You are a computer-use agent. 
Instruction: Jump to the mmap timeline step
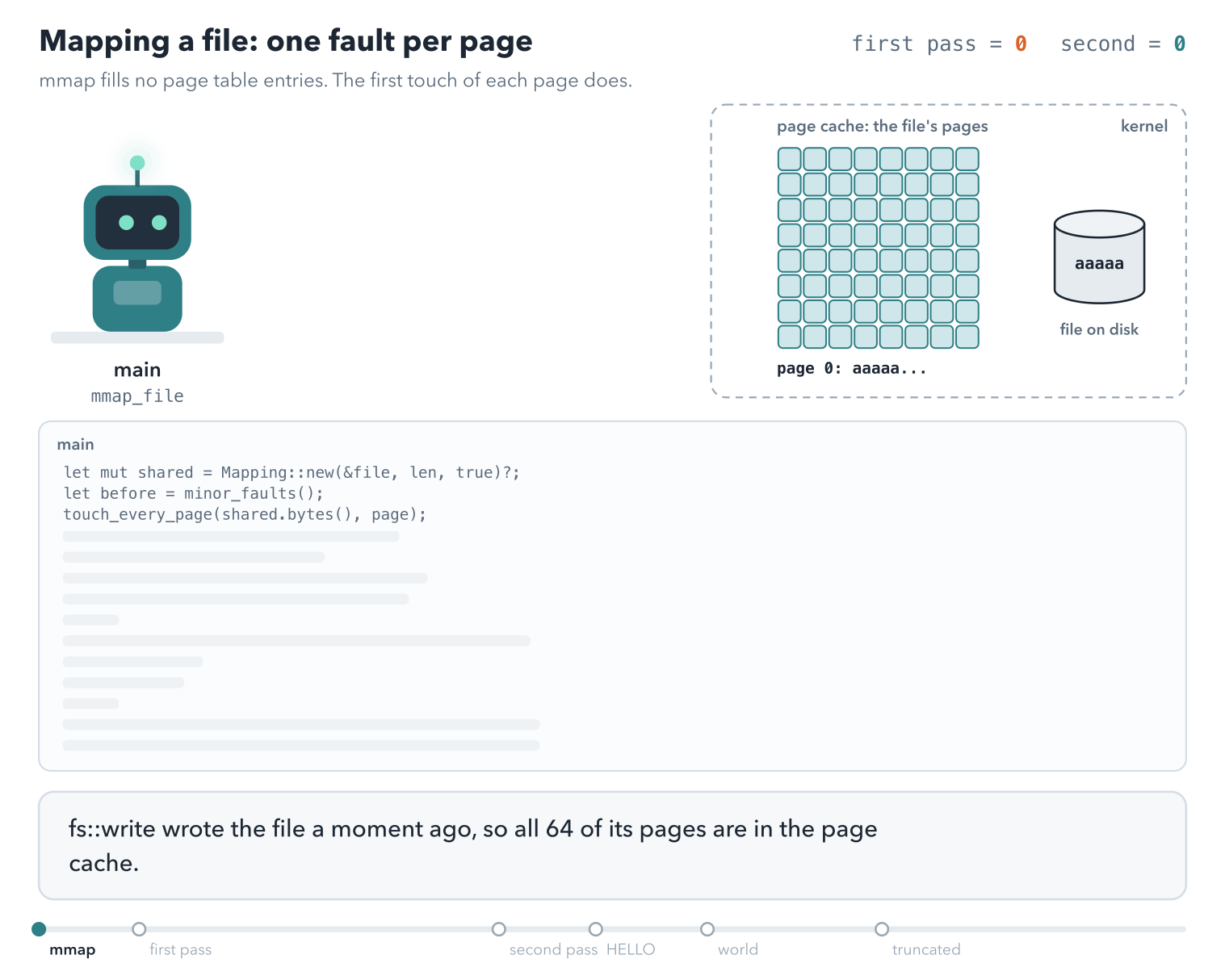pos(39,929)
